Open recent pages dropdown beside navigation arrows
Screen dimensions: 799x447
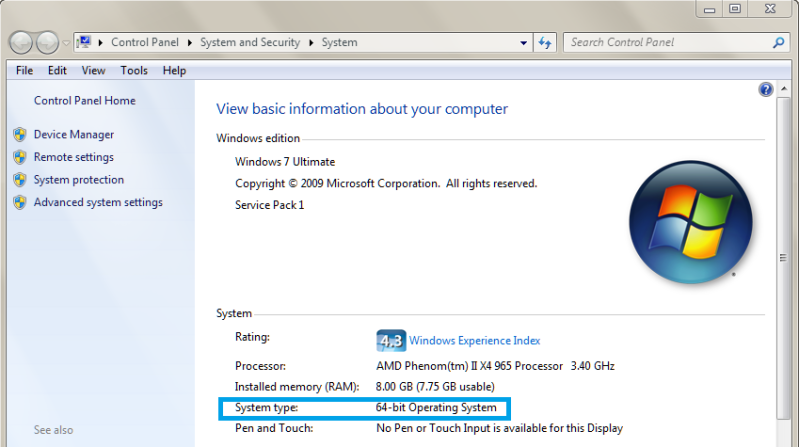pyautogui.click(x=66, y=43)
